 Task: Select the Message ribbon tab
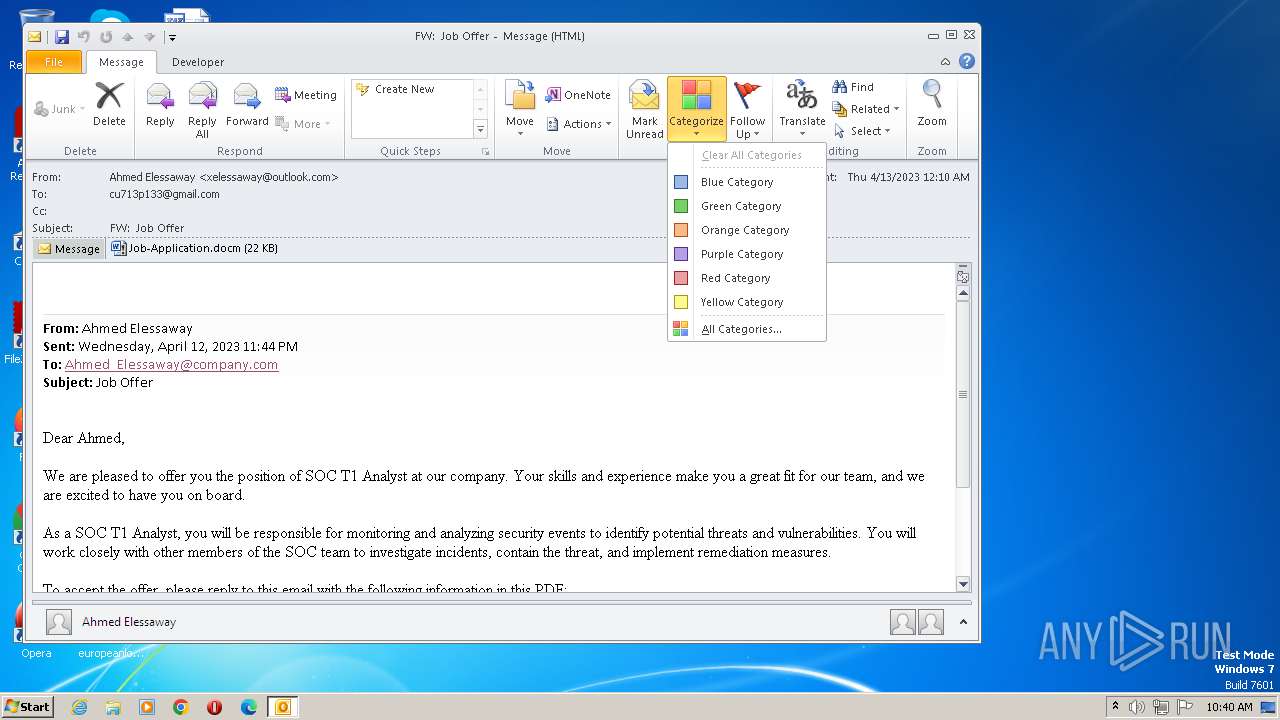pos(121,62)
